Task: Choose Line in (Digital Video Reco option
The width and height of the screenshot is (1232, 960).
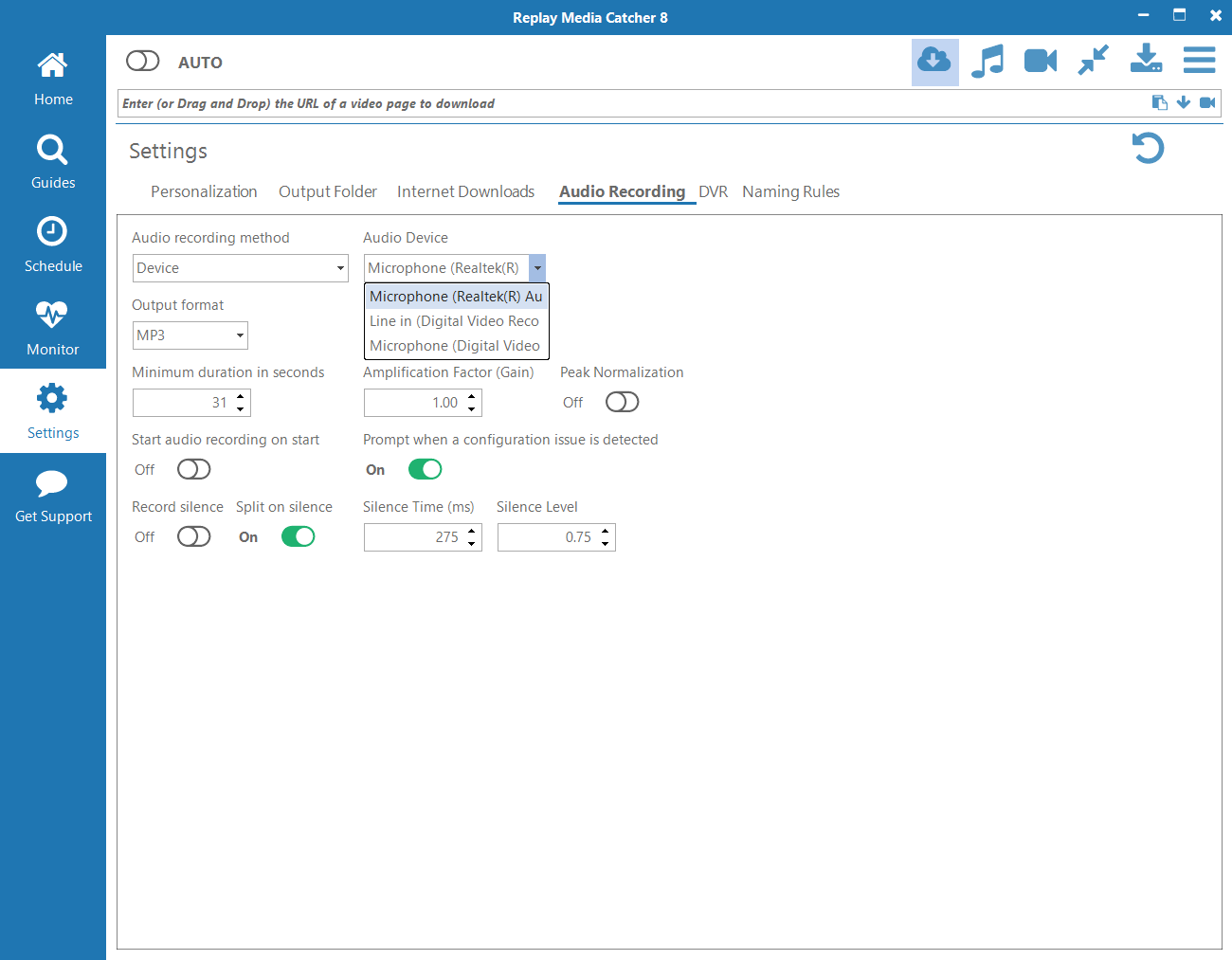Action: point(457,321)
